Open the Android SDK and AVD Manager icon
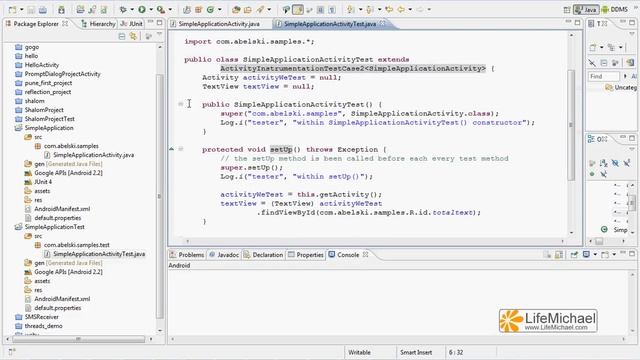Image resolution: width=640 pixels, height=360 pixels. tap(61, 9)
